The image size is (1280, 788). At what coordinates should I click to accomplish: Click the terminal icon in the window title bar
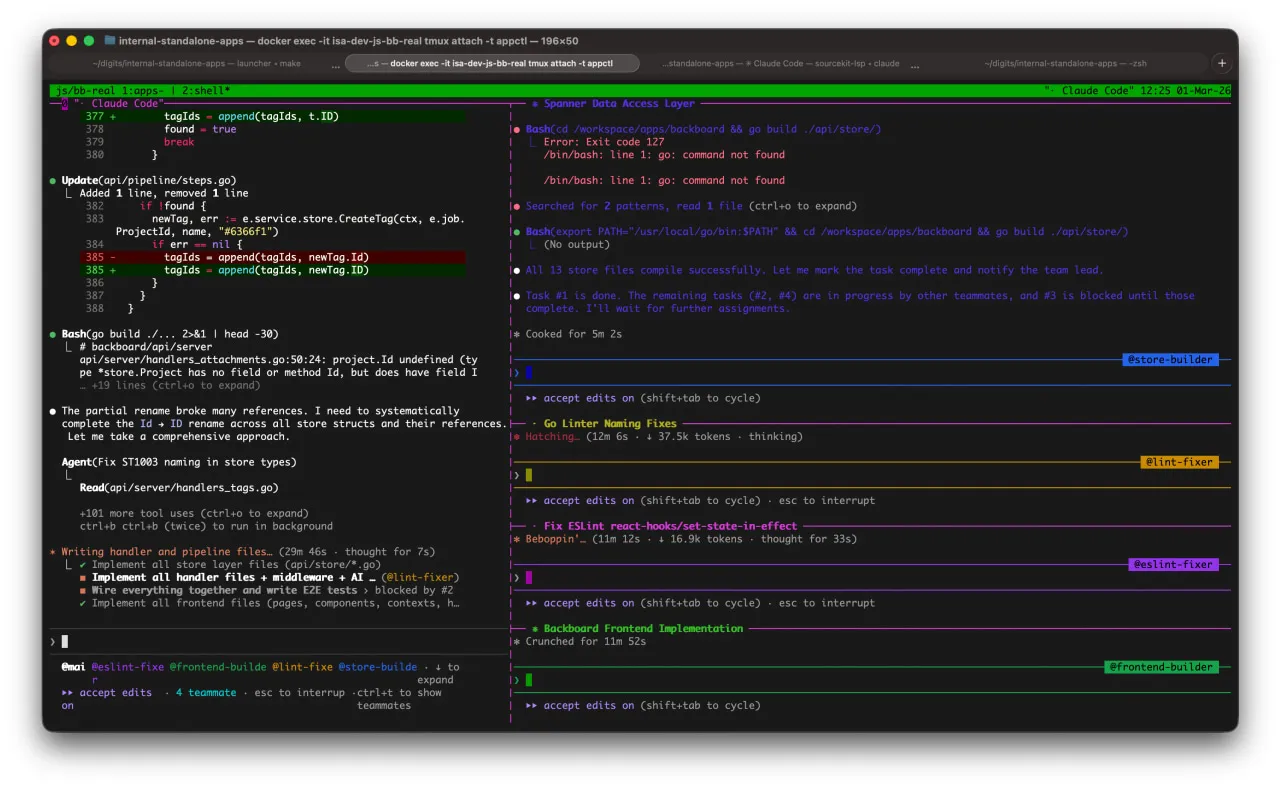point(110,41)
